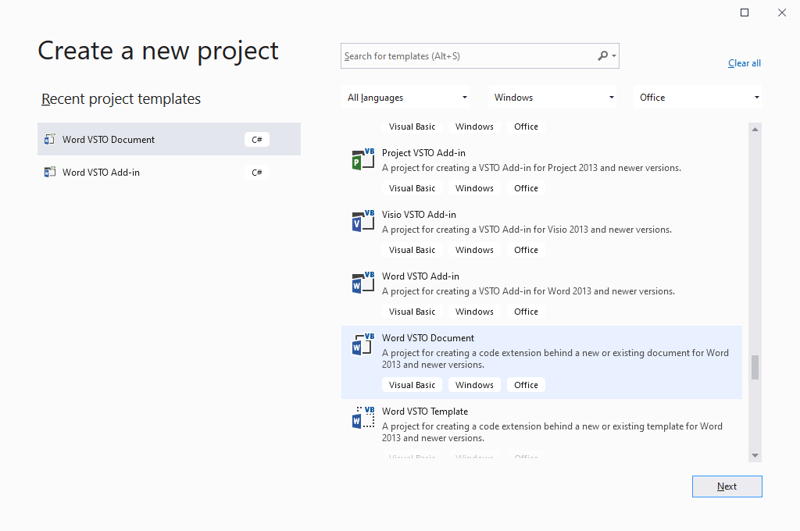
Task: Select recent Word VSTO Document C# template
Action: pos(169,139)
